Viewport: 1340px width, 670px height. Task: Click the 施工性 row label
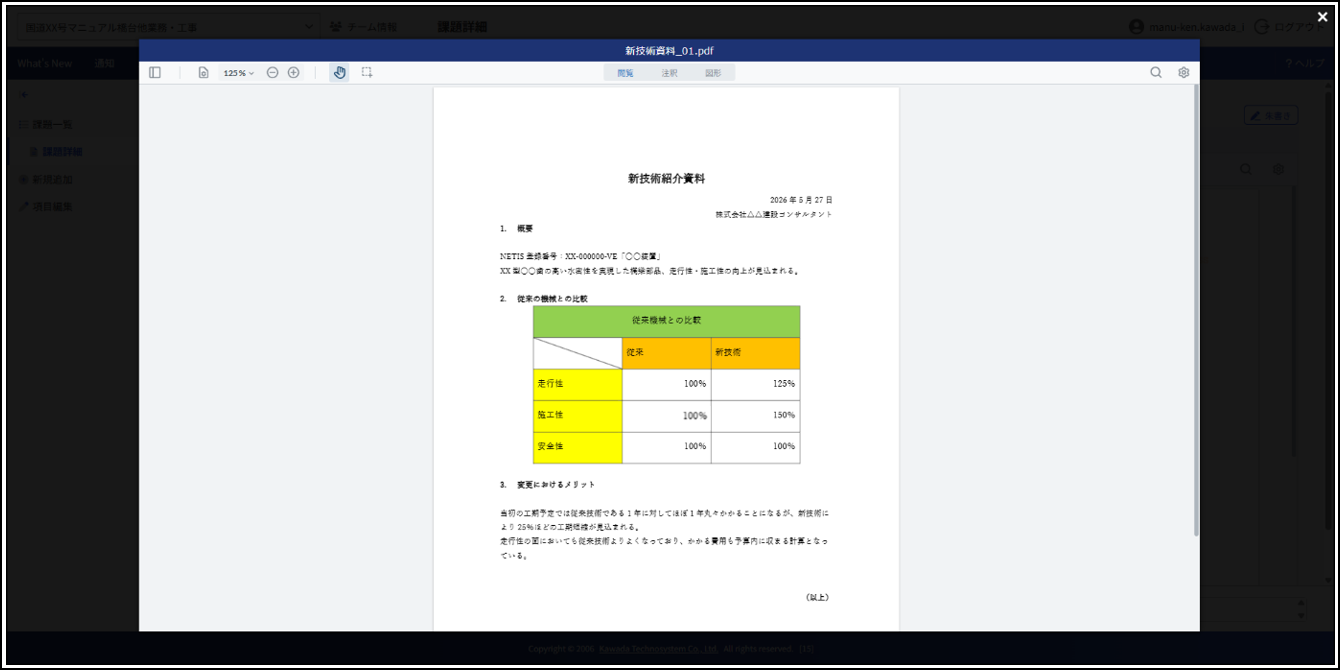pyautogui.click(x=578, y=416)
